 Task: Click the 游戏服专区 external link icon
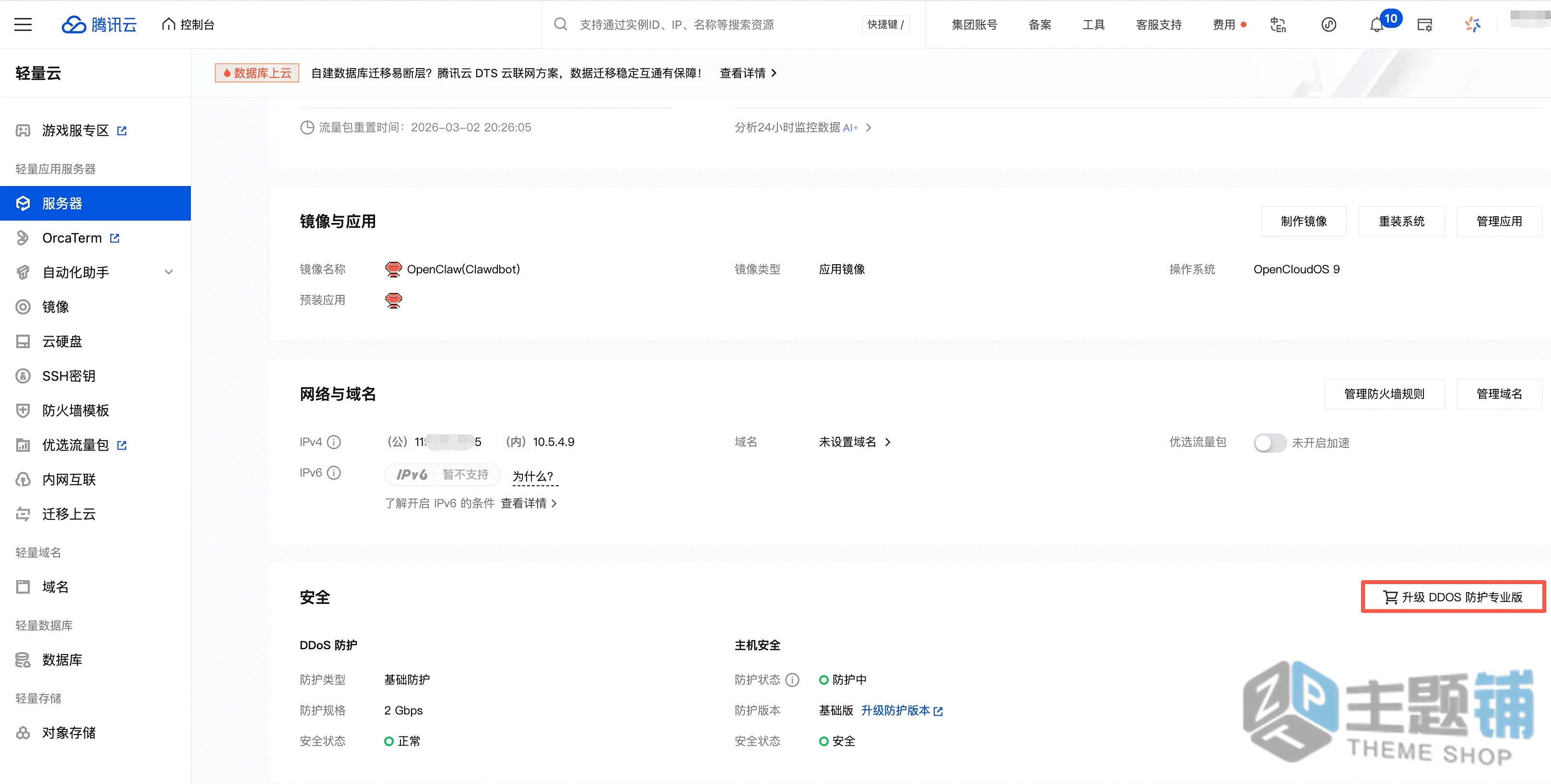coord(122,130)
